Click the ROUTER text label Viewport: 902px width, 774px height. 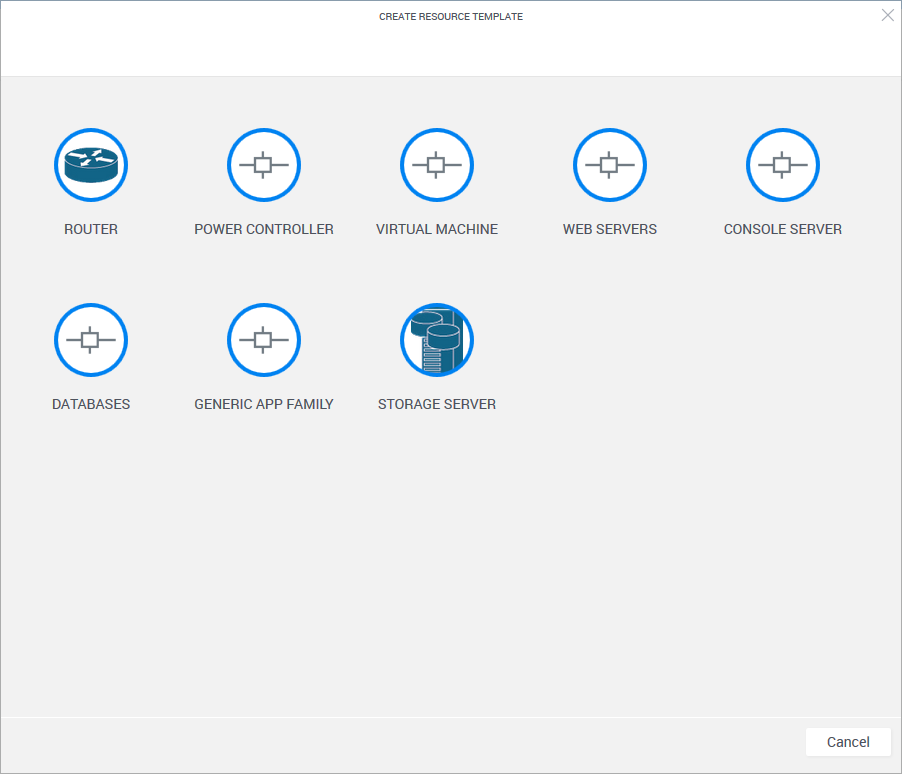click(91, 229)
